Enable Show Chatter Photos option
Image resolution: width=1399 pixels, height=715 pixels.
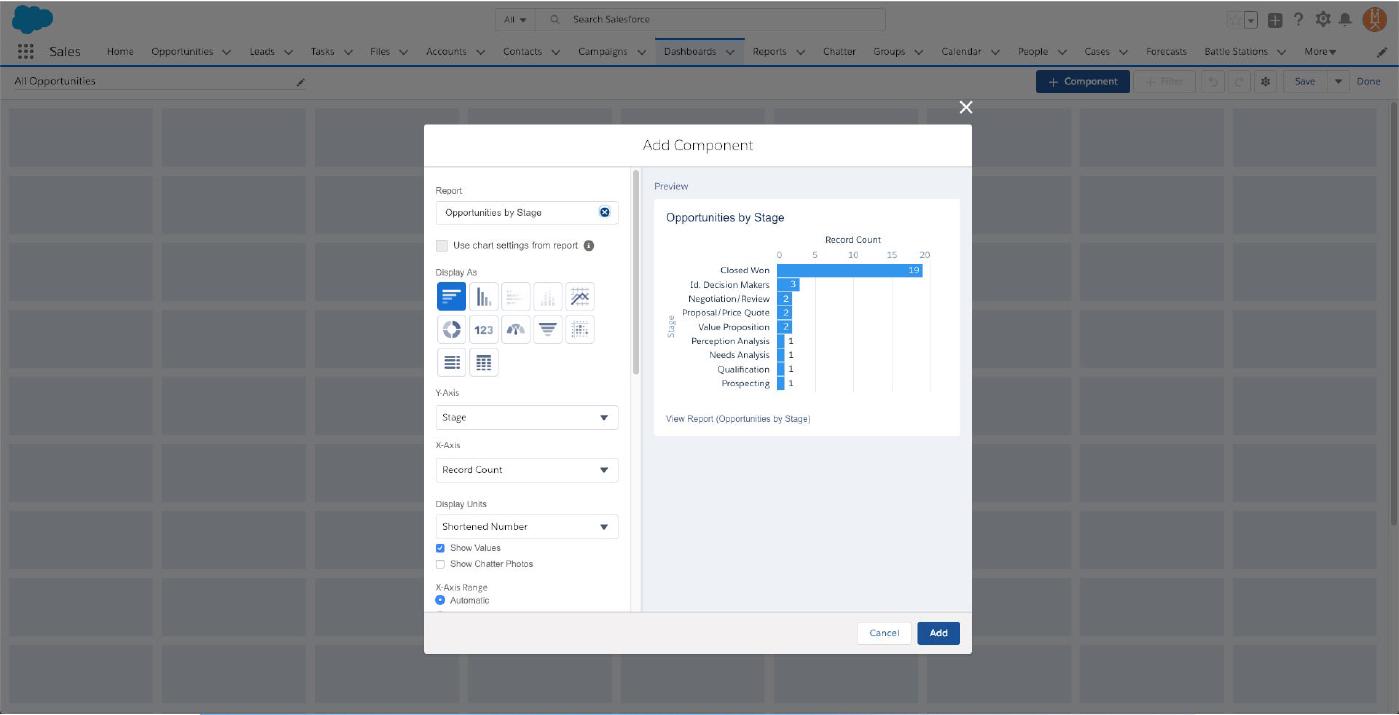(x=441, y=564)
